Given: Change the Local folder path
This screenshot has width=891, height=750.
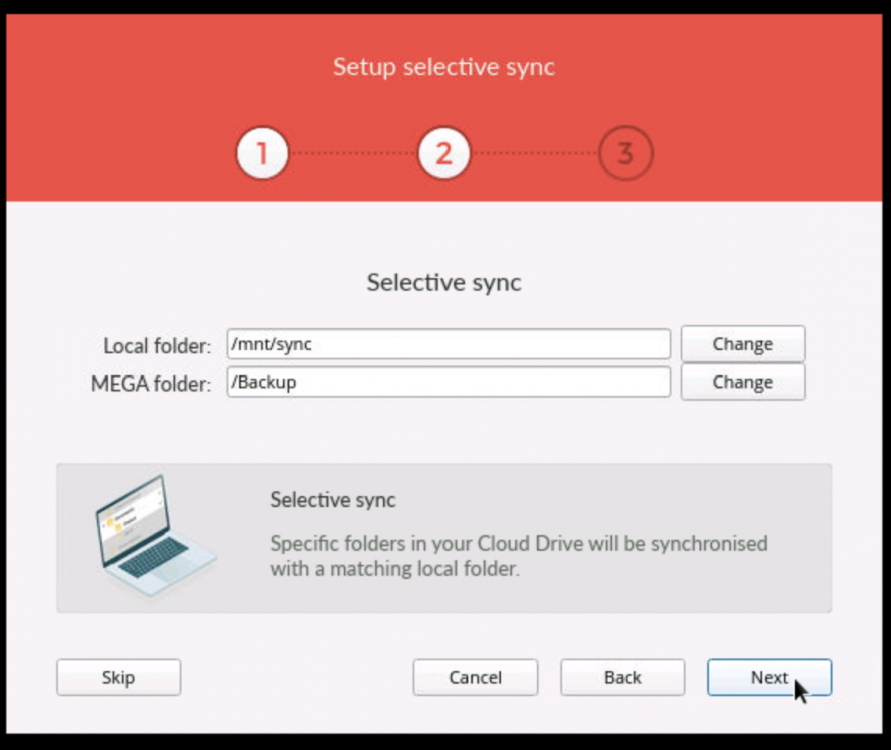Looking at the screenshot, I should pos(743,344).
